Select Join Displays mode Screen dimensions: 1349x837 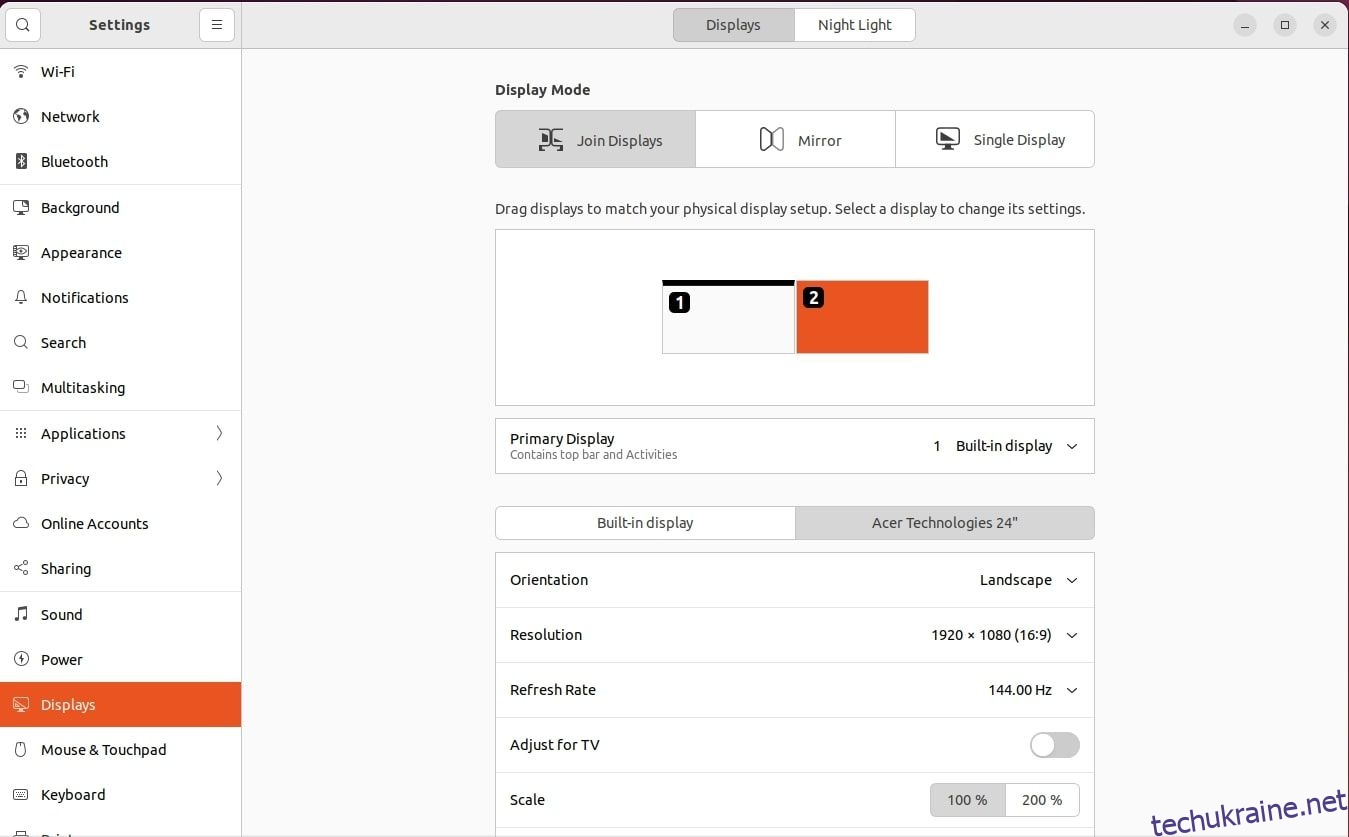pos(595,139)
